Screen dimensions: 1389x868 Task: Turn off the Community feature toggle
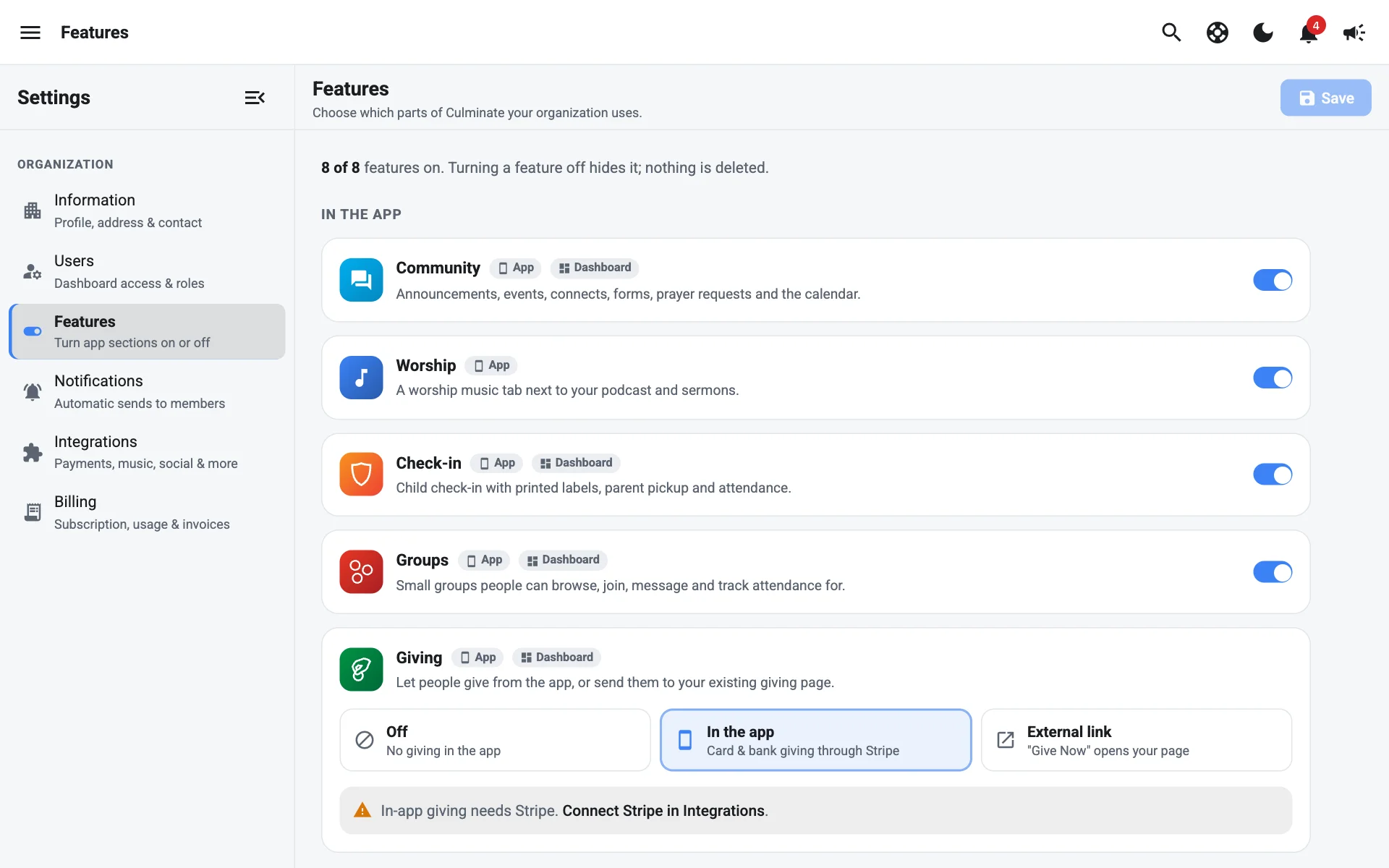coord(1273,280)
